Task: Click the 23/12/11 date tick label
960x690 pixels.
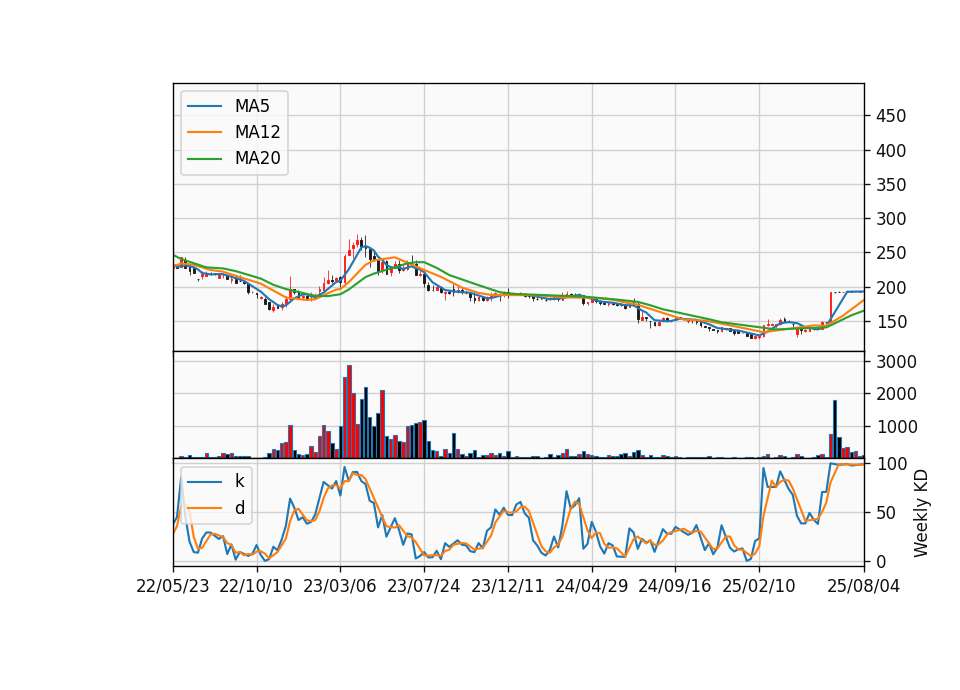Action: (508, 586)
